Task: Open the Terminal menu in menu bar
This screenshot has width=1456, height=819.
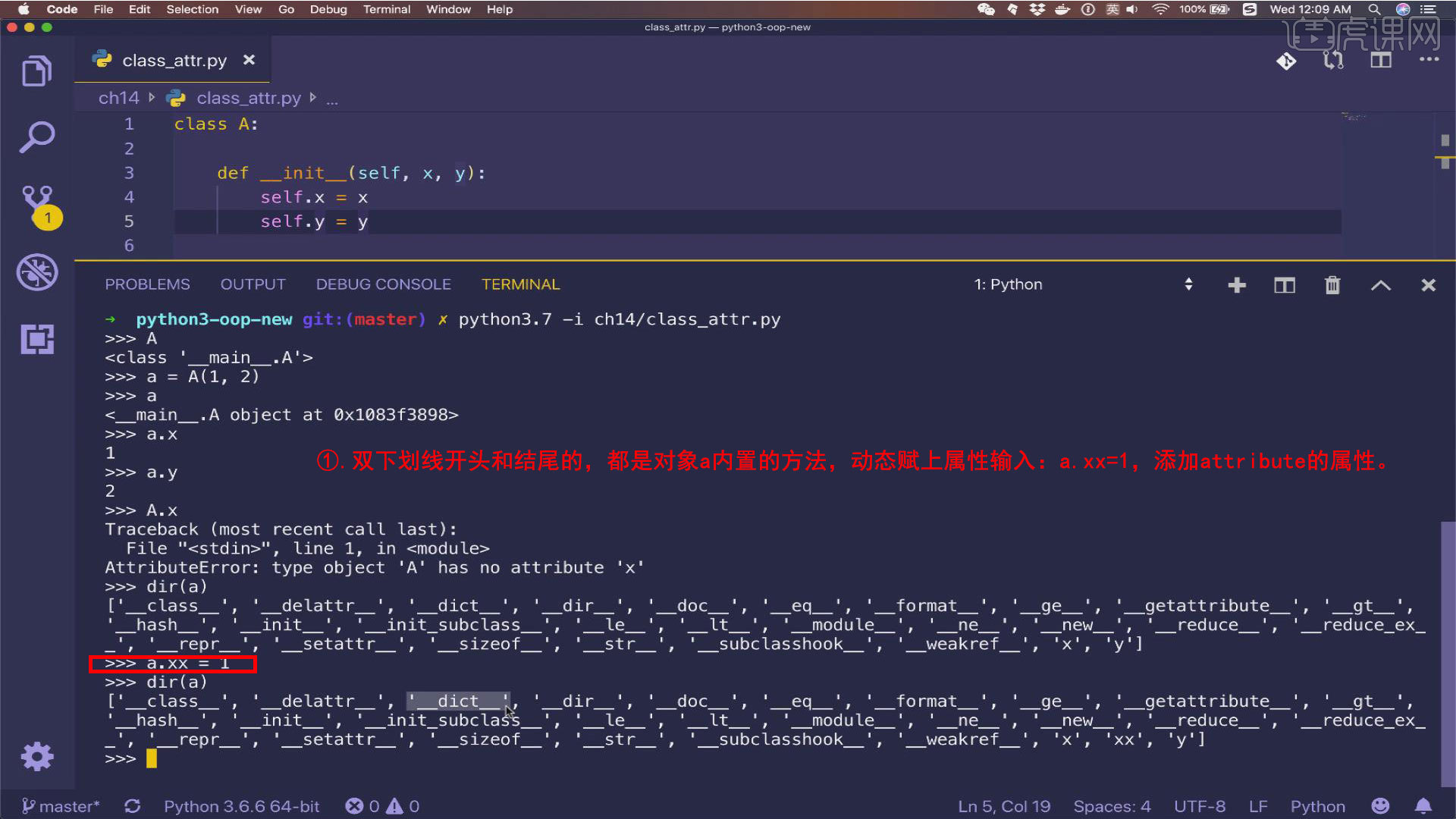Action: (386, 9)
